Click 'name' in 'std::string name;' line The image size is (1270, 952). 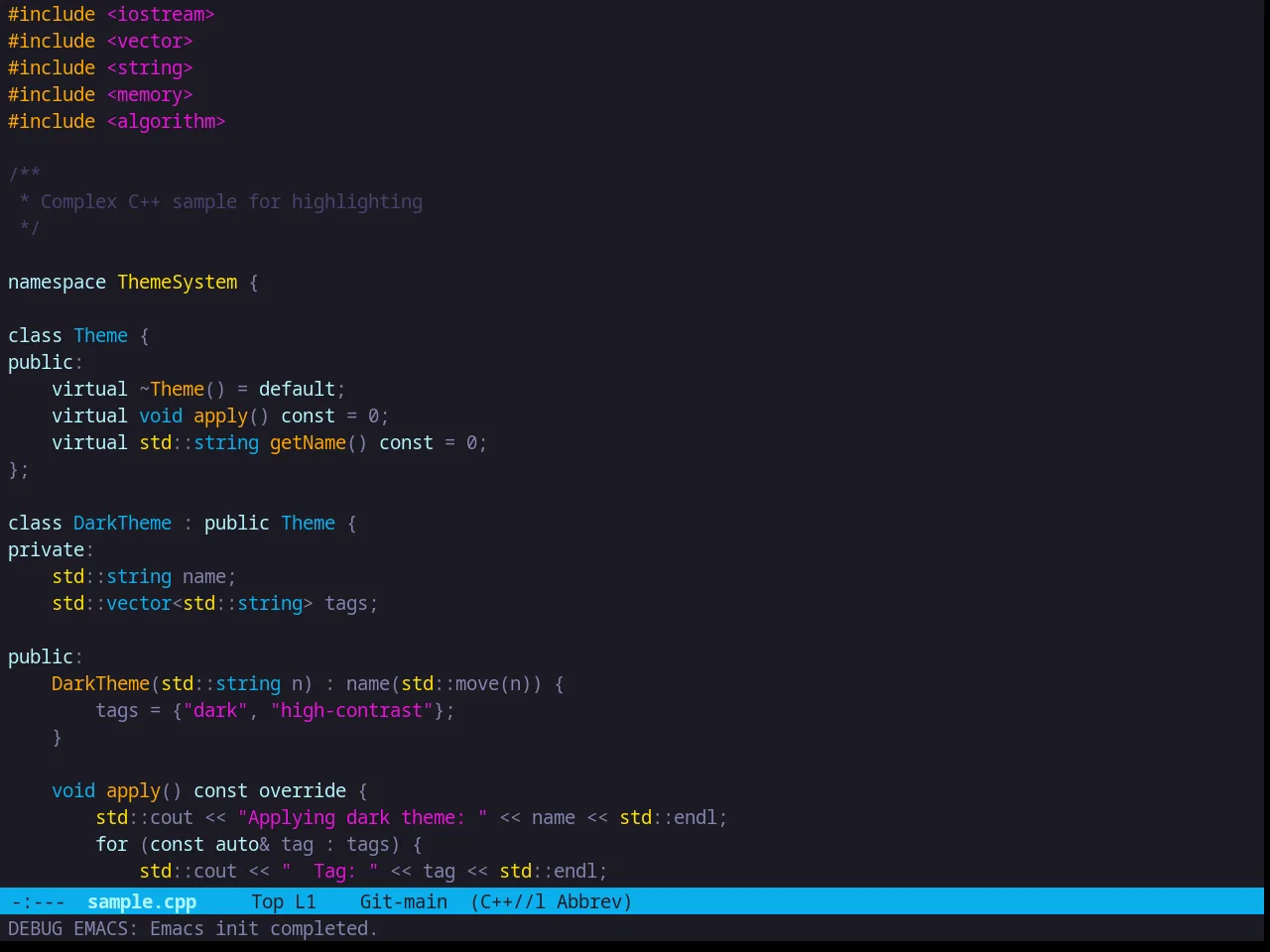click(x=204, y=576)
